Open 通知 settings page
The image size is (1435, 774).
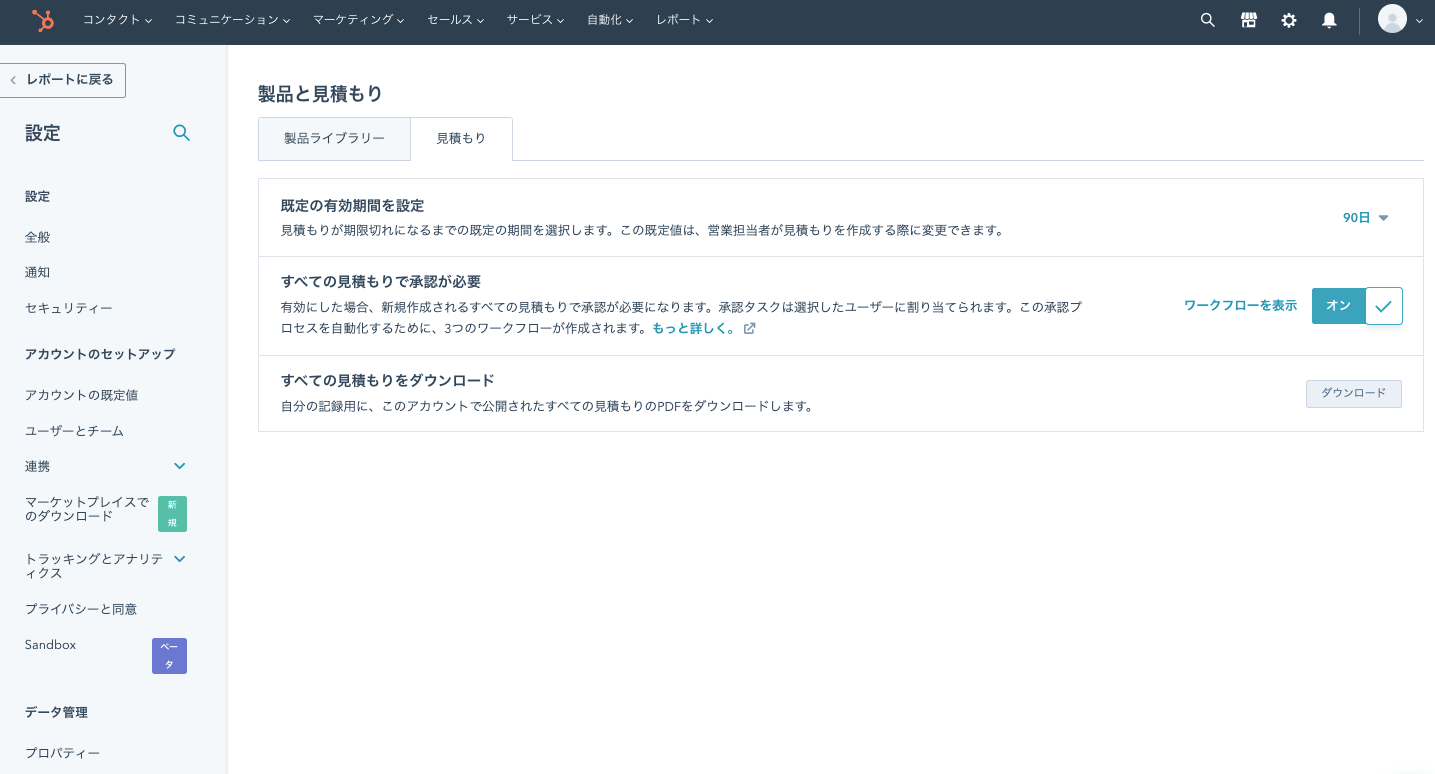38,273
